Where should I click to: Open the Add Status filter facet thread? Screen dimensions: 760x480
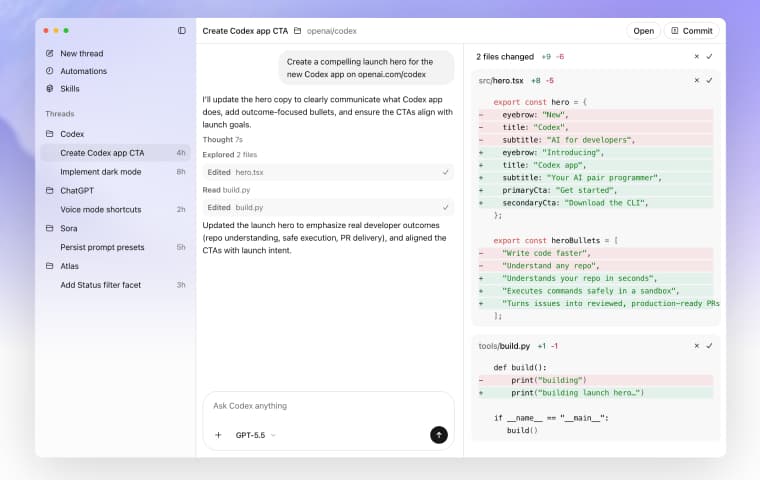(x=116, y=285)
